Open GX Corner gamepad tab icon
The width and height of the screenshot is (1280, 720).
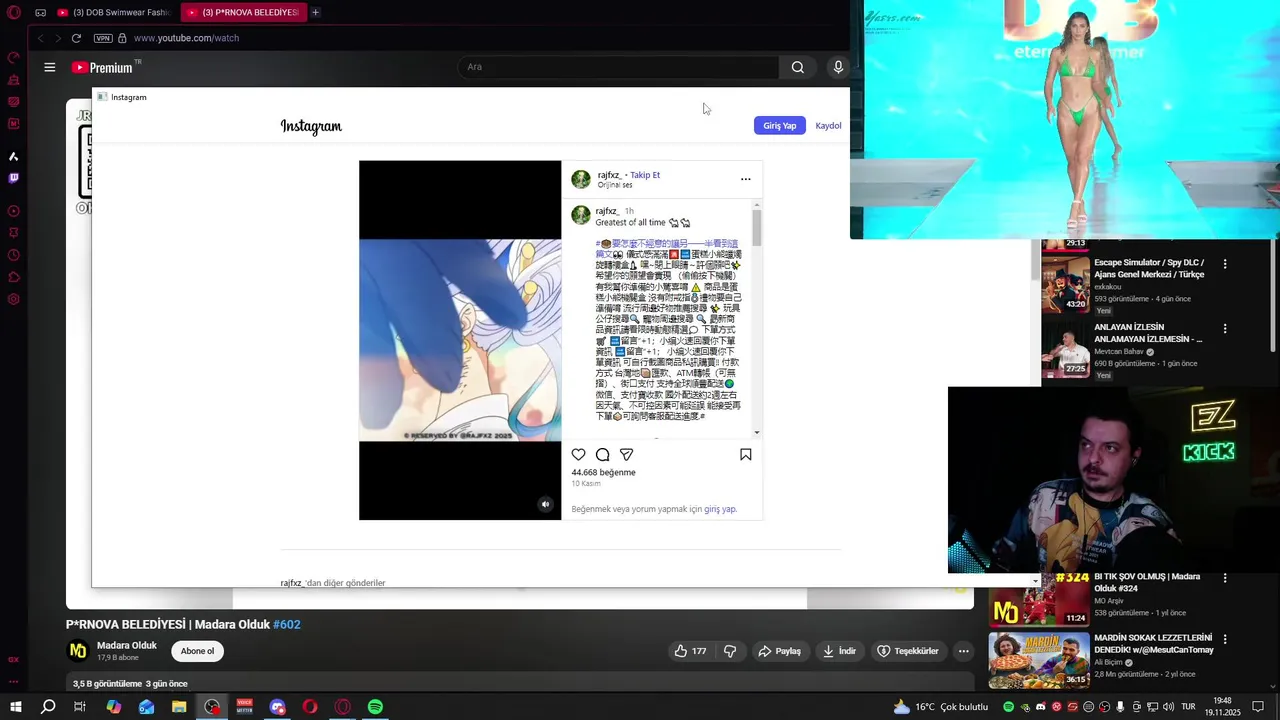point(40,12)
